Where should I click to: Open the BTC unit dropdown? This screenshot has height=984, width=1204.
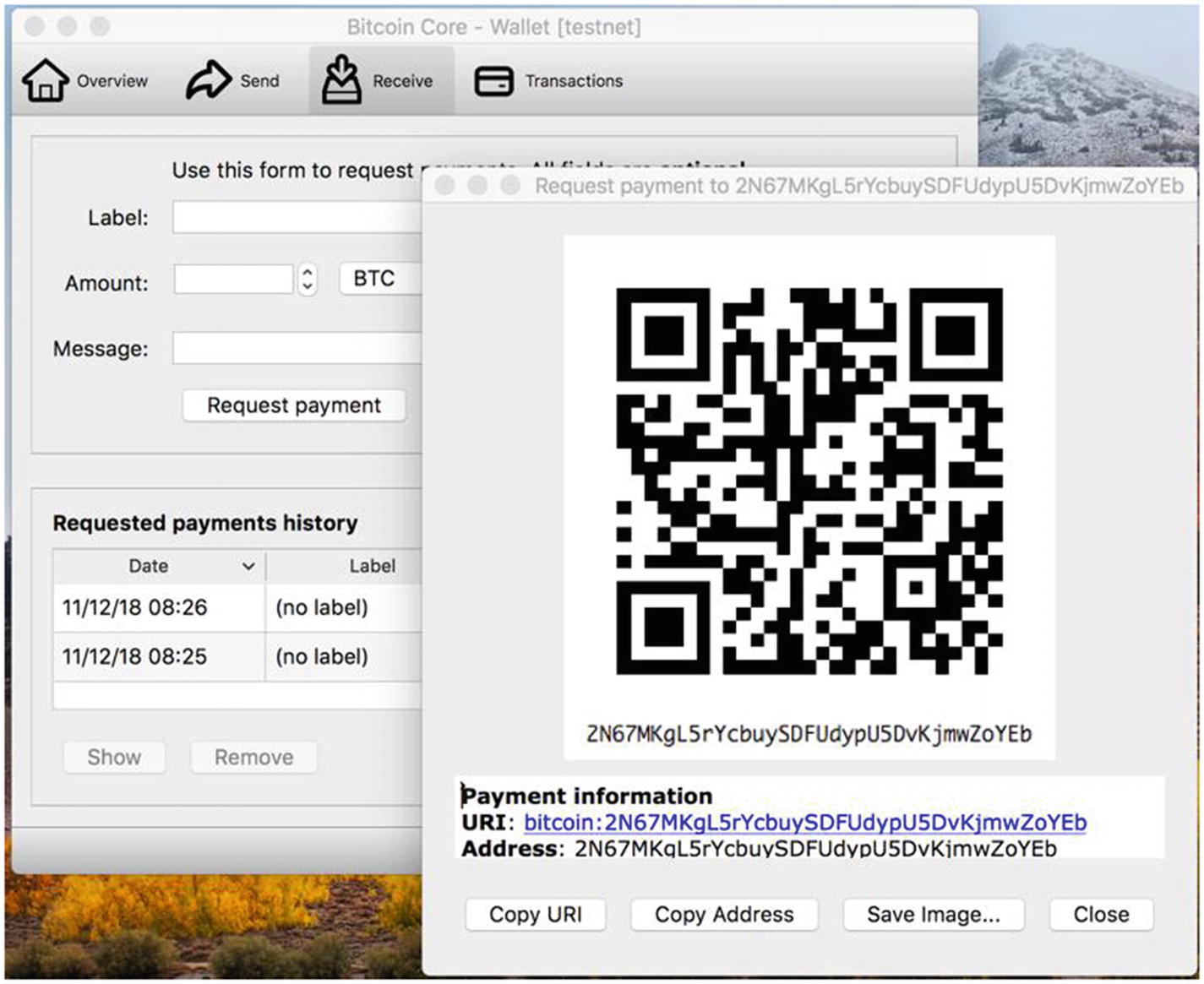[381, 279]
